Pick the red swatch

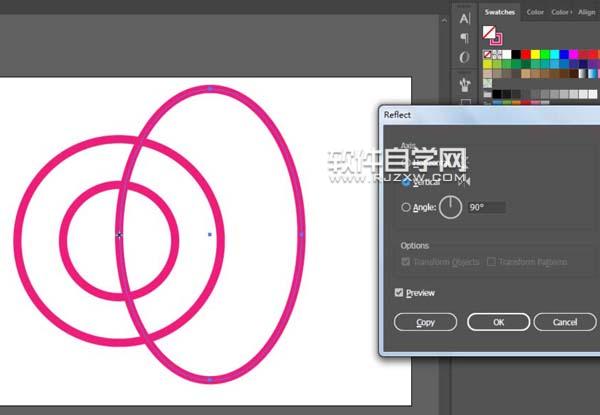(526, 54)
